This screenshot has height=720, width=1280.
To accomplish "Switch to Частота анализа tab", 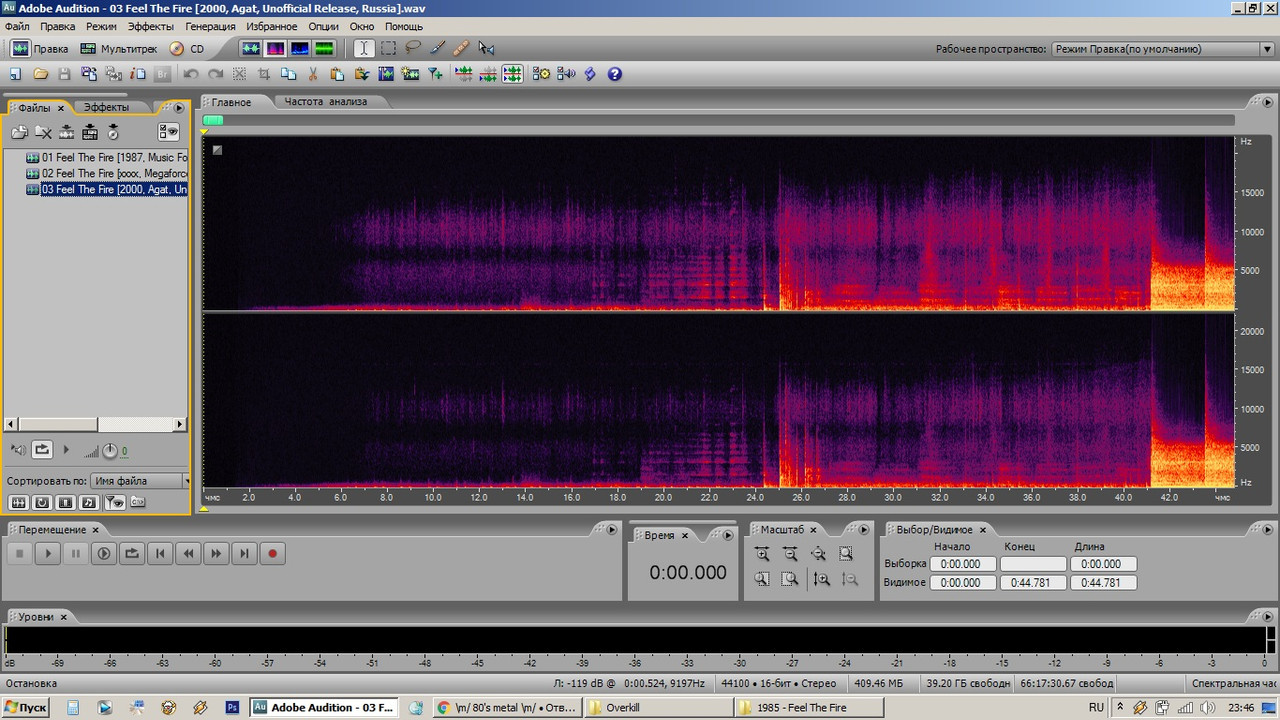I will pyautogui.click(x=326, y=102).
